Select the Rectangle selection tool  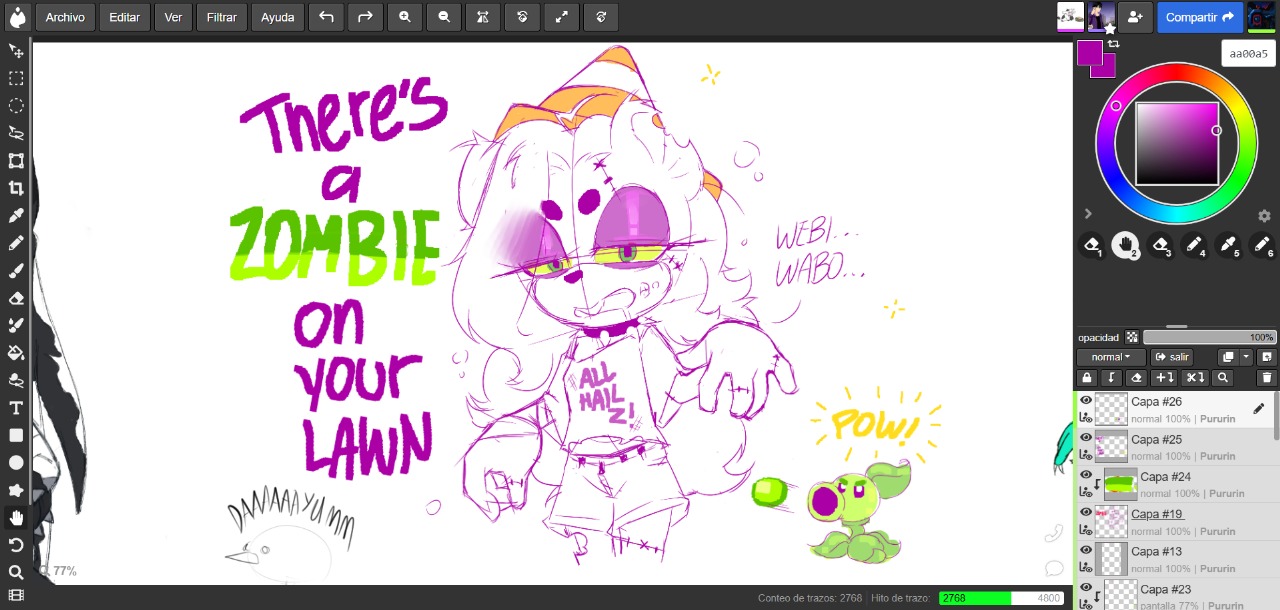tap(16, 78)
